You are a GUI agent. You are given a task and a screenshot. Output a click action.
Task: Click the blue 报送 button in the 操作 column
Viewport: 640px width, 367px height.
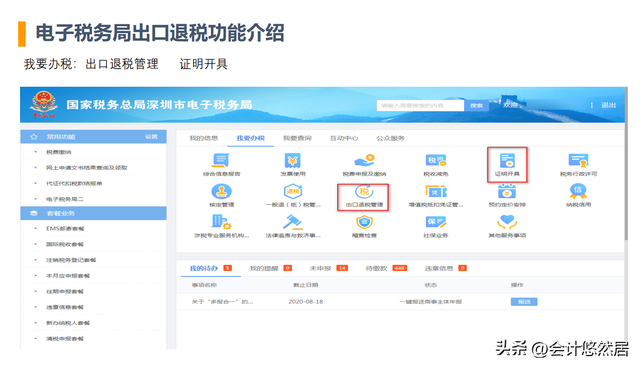524,302
